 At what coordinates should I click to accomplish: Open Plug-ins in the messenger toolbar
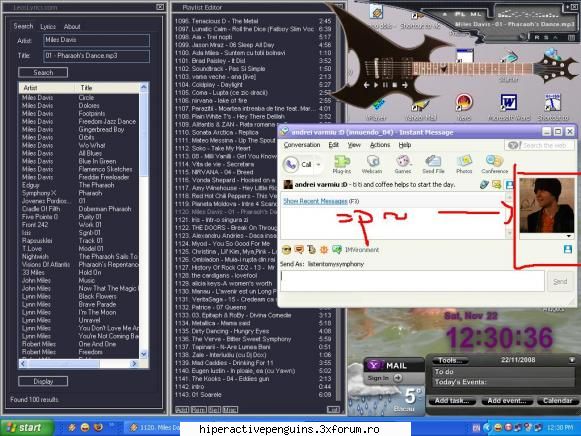pyautogui.click(x=342, y=164)
